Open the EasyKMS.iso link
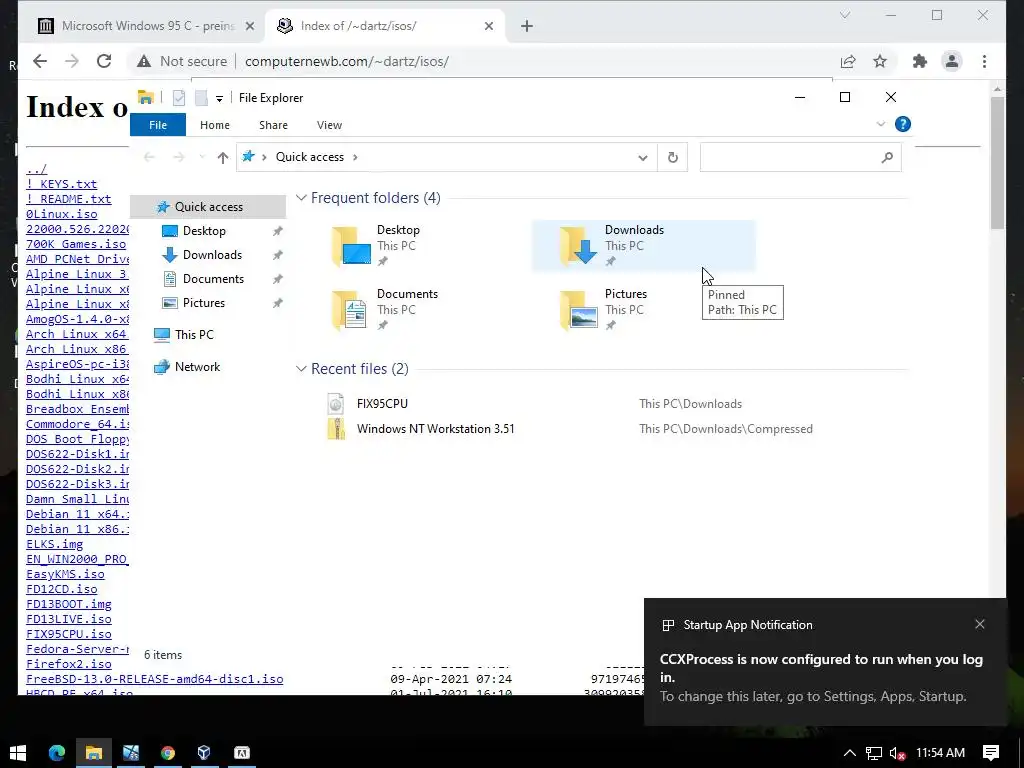Screen dimensions: 1024x768 (x=65, y=574)
